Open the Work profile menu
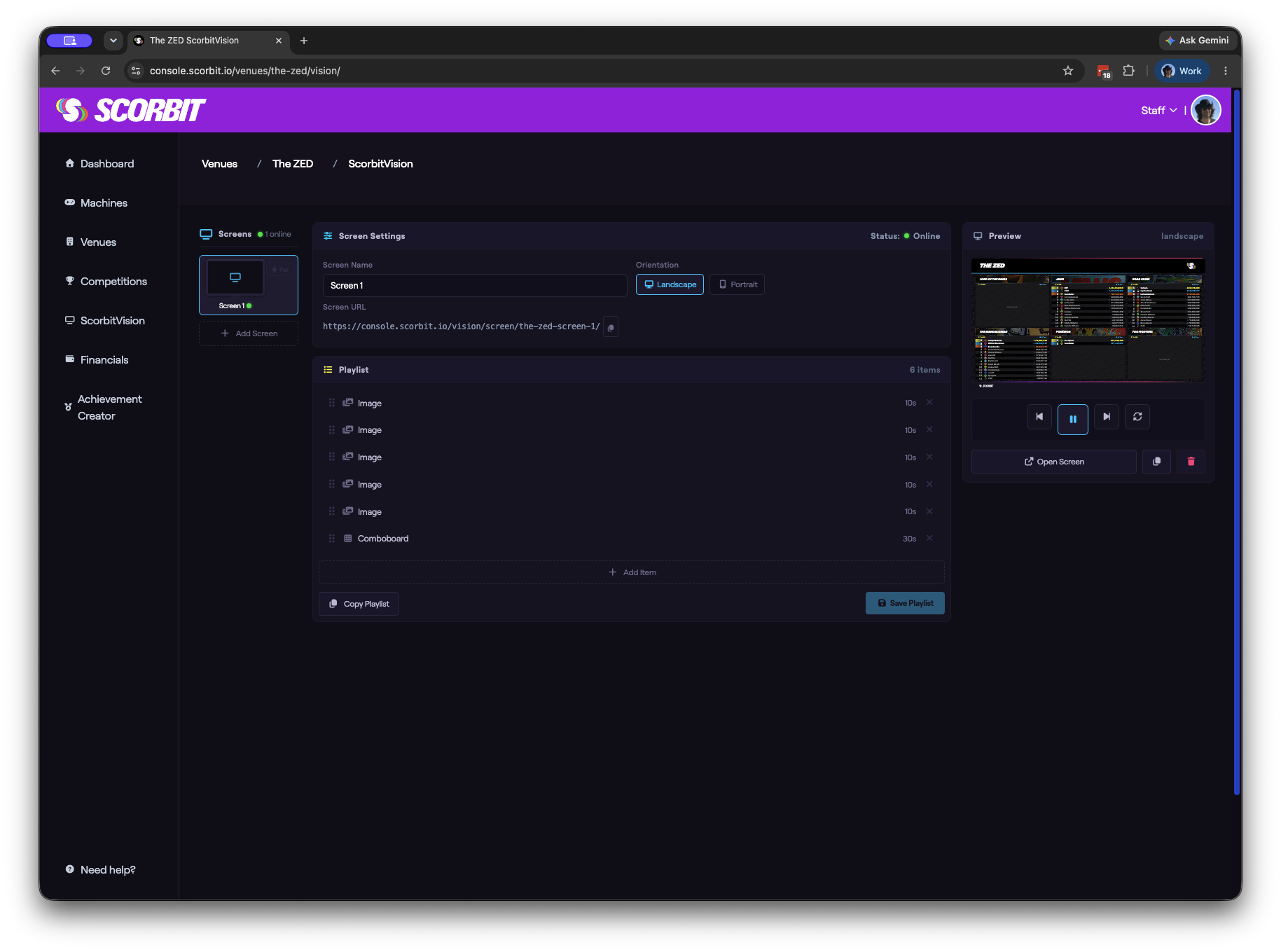Screen dimensions: 1281x952 tap(1182, 71)
